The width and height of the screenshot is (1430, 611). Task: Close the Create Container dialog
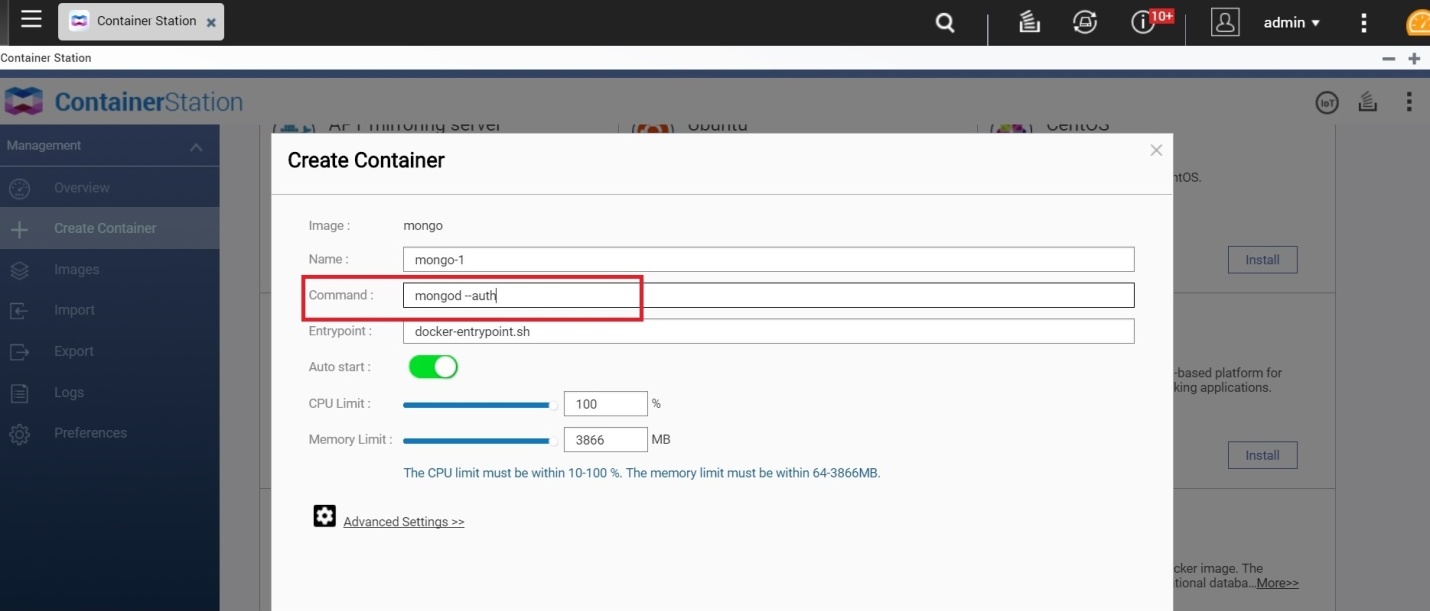point(1156,150)
